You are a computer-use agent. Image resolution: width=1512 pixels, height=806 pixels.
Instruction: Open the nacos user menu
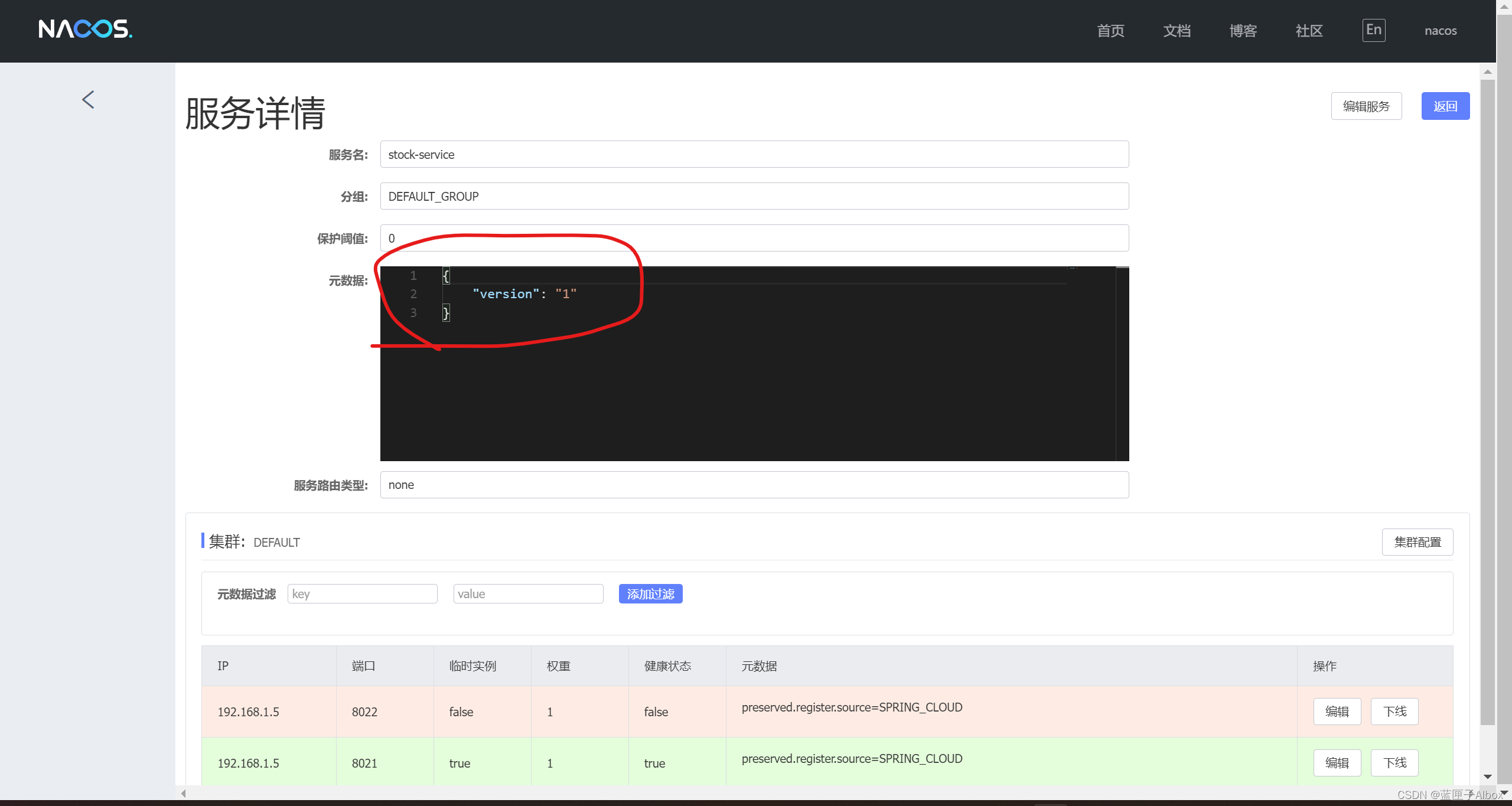(1441, 31)
